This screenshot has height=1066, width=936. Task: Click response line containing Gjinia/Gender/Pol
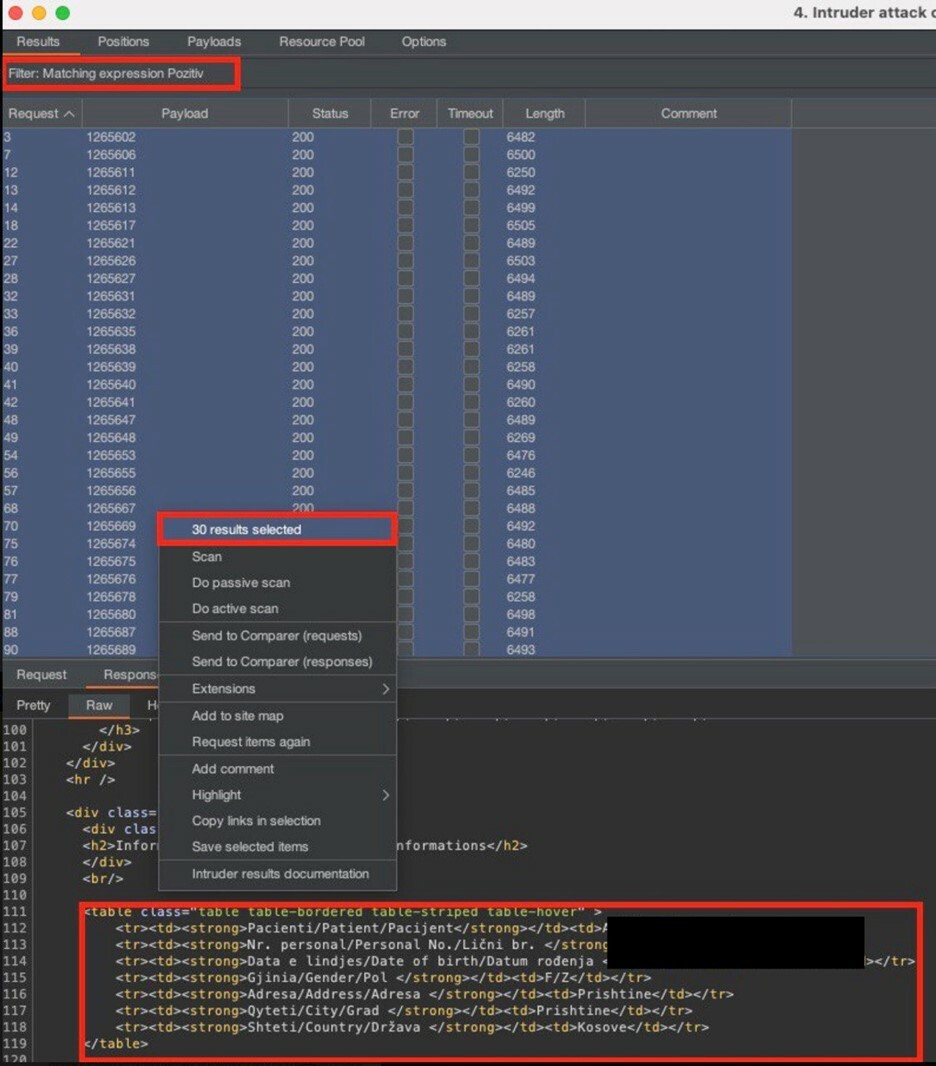[383, 978]
